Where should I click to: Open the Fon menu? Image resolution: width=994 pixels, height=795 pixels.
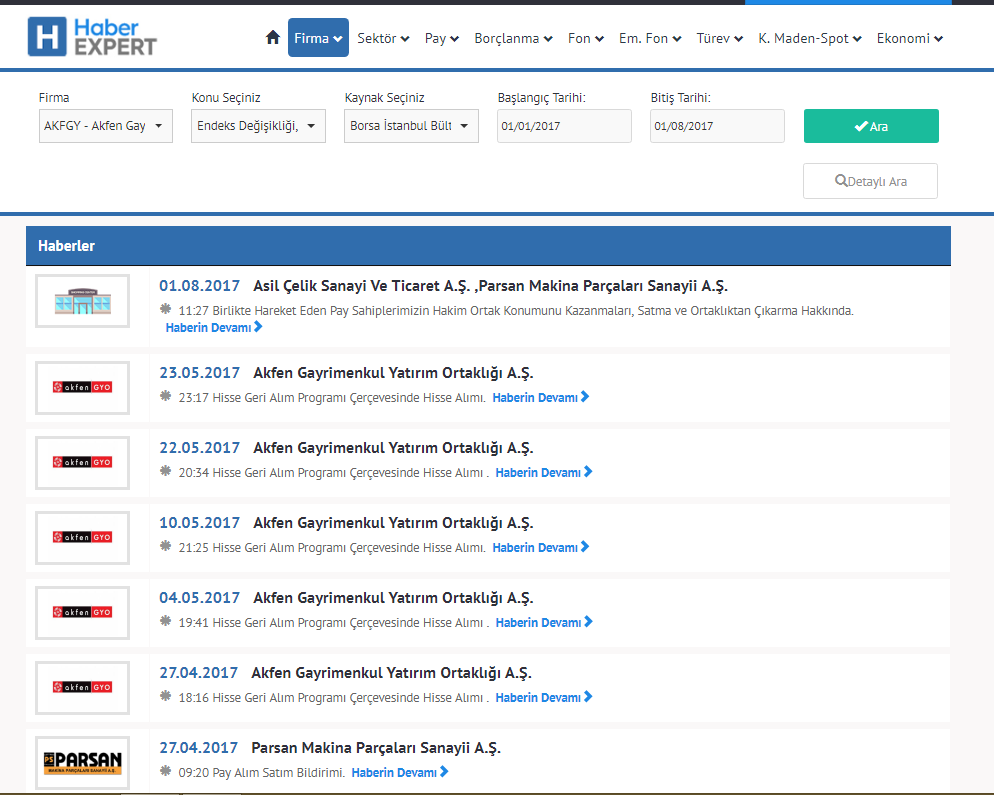pyautogui.click(x=586, y=38)
